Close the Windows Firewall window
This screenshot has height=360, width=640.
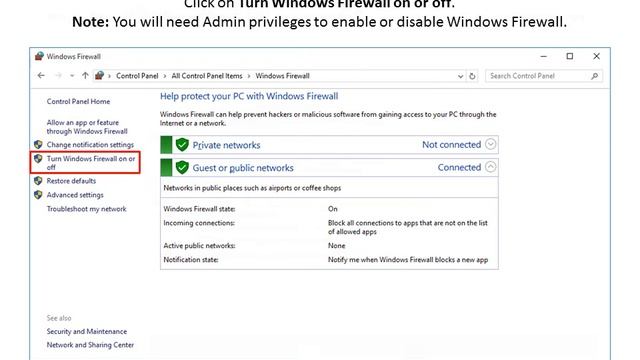tap(596, 56)
